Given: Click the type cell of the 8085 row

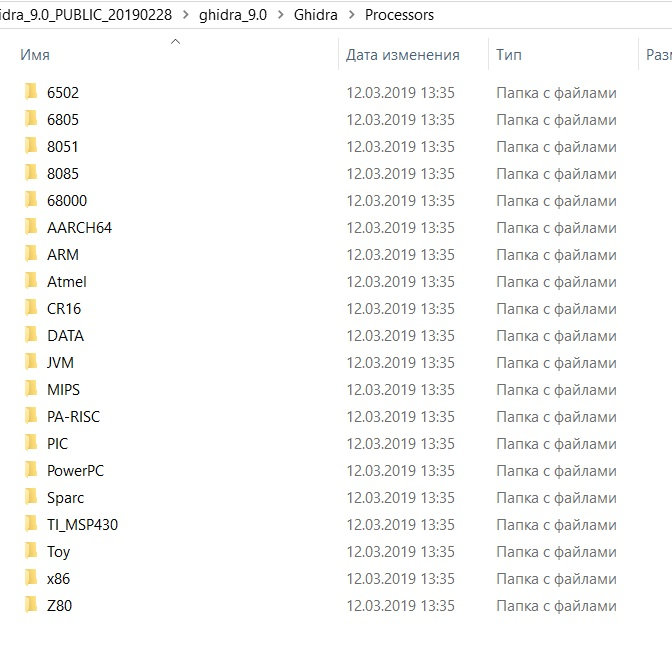Looking at the screenshot, I should [556, 174].
